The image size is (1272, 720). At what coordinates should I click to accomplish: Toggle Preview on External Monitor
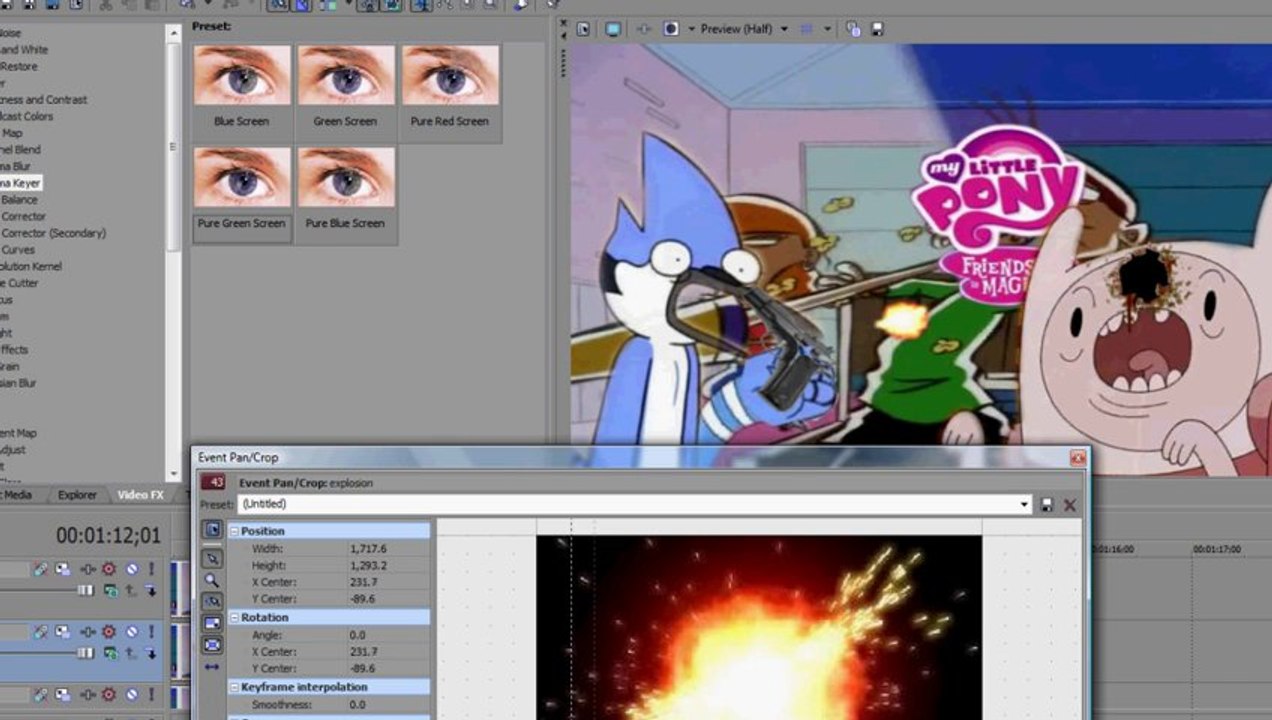(613, 29)
